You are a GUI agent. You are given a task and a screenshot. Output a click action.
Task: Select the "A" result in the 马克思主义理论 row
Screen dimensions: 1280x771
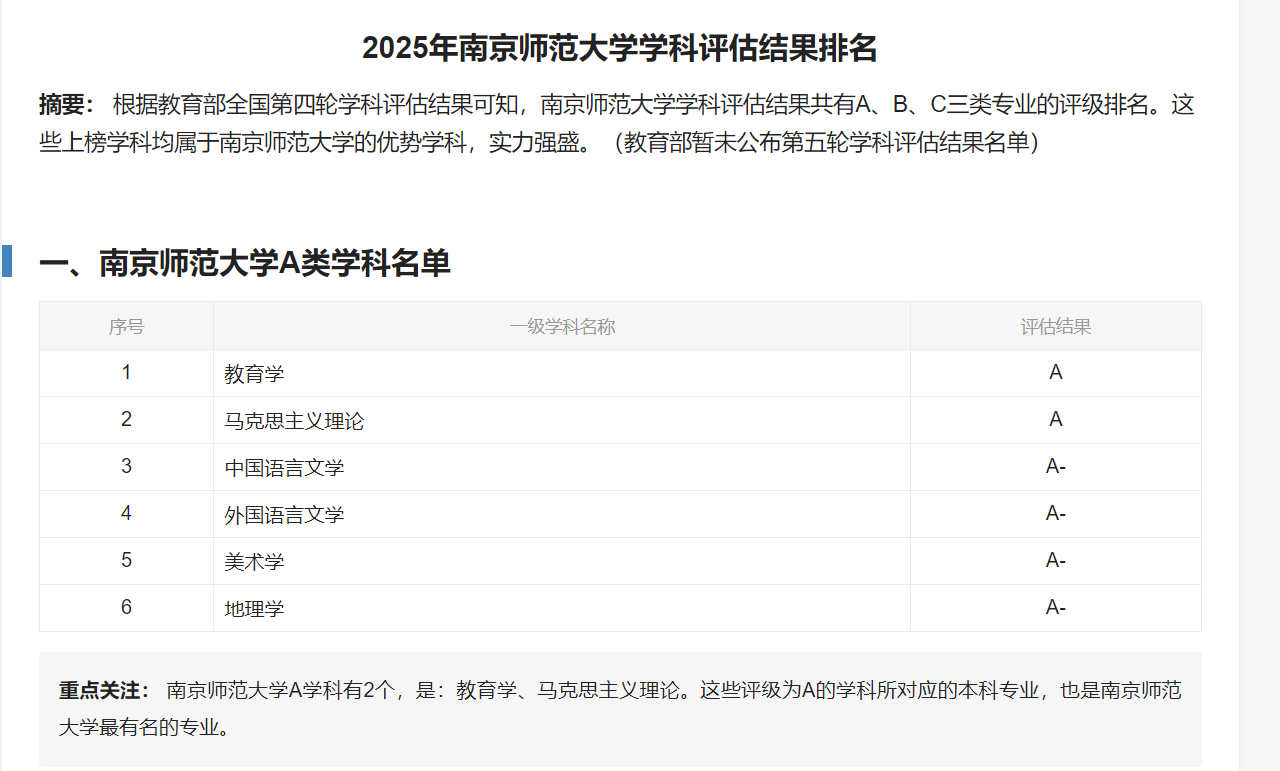pos(1056,420)
